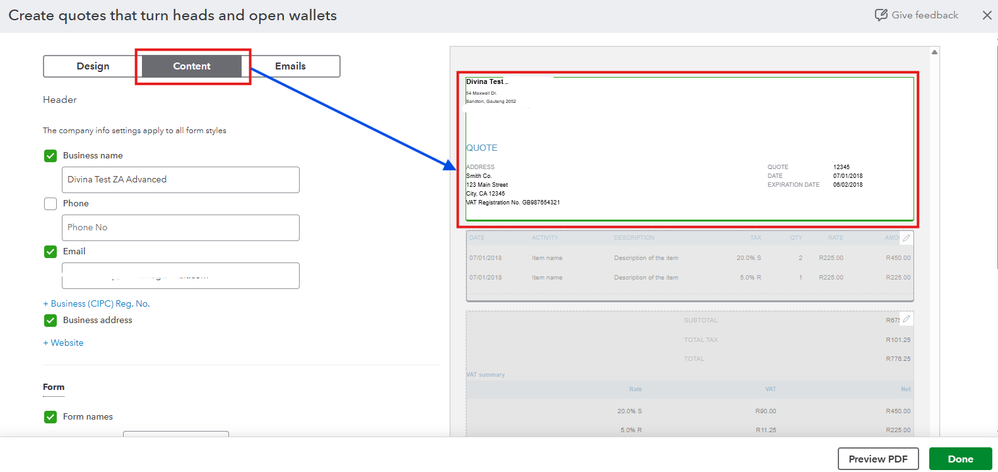Screen dimensions: 998x472
Task: Edit the item table section pencil icon
Action: 906,238
